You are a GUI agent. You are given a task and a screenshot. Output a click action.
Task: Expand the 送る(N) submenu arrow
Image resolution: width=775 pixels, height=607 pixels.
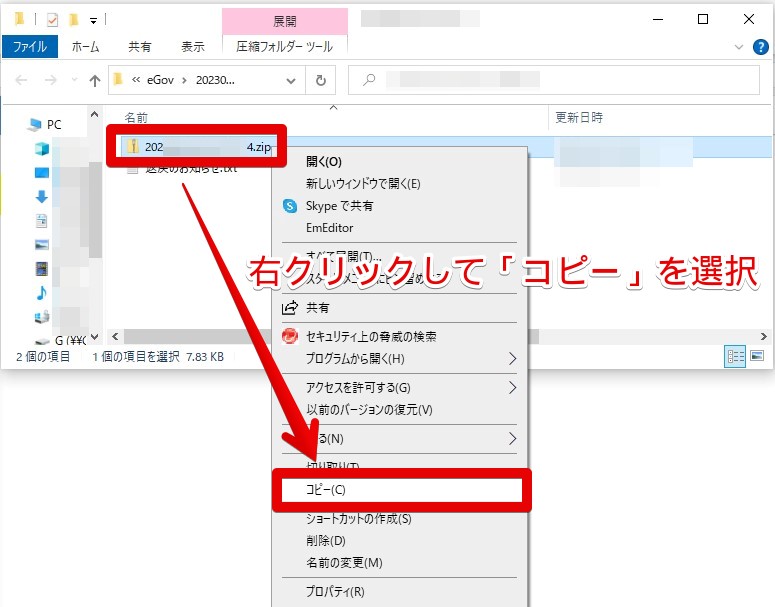point(513,438)
